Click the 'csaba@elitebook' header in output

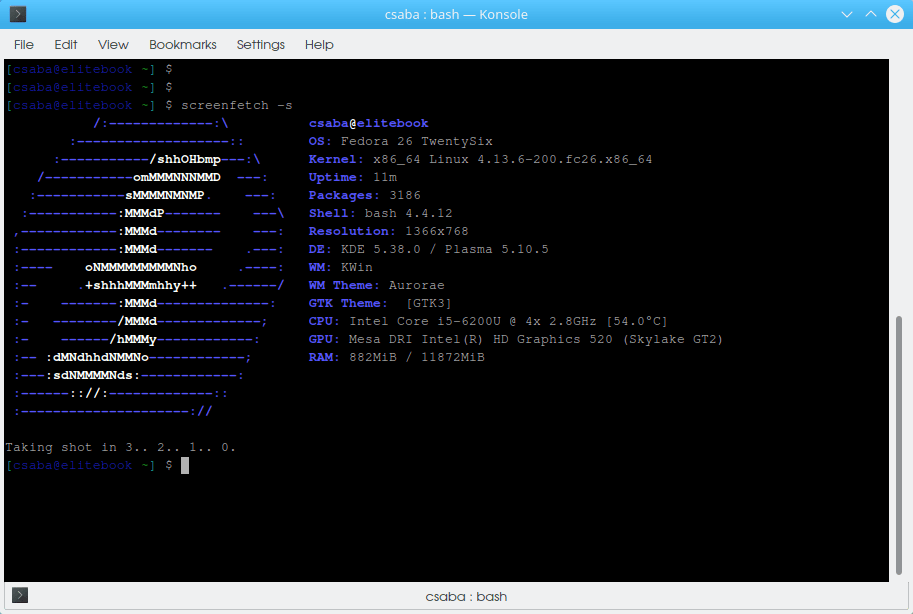(x=369, y=123)
